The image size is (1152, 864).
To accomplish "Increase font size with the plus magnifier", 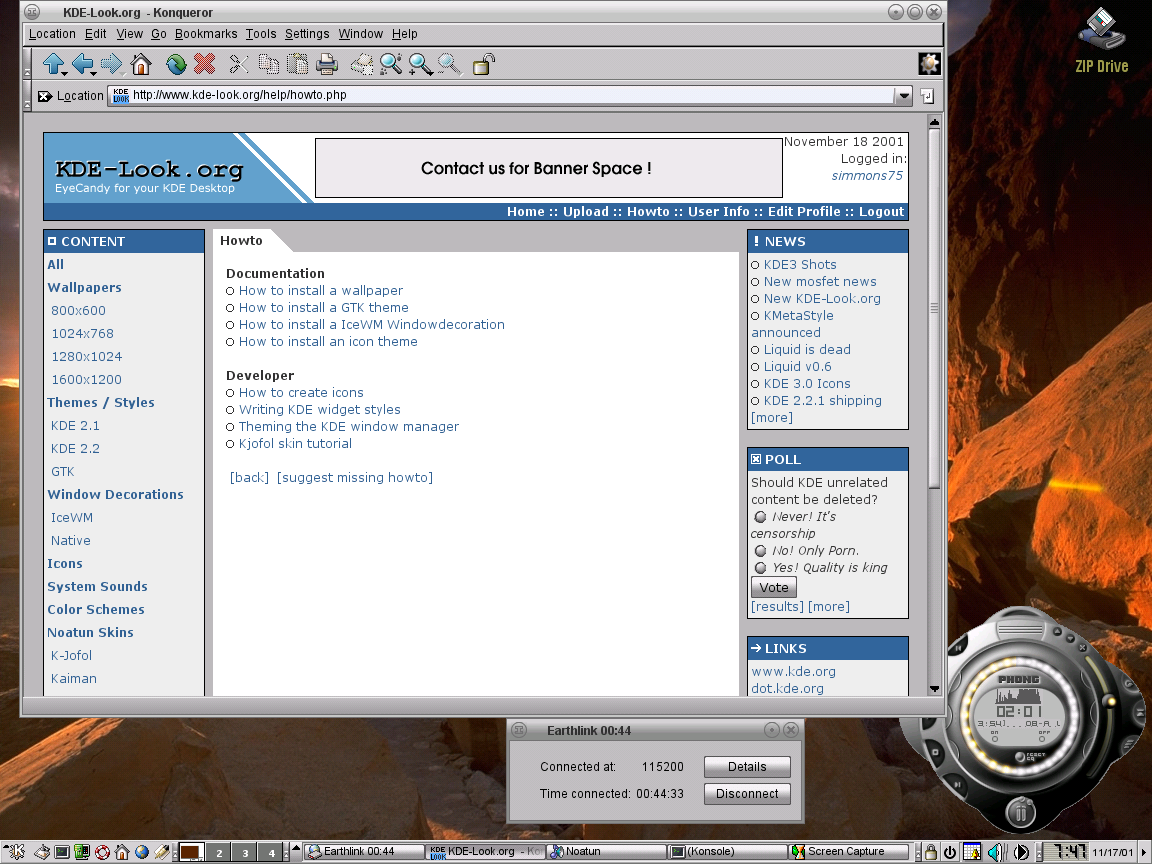I will click(420, 65).
